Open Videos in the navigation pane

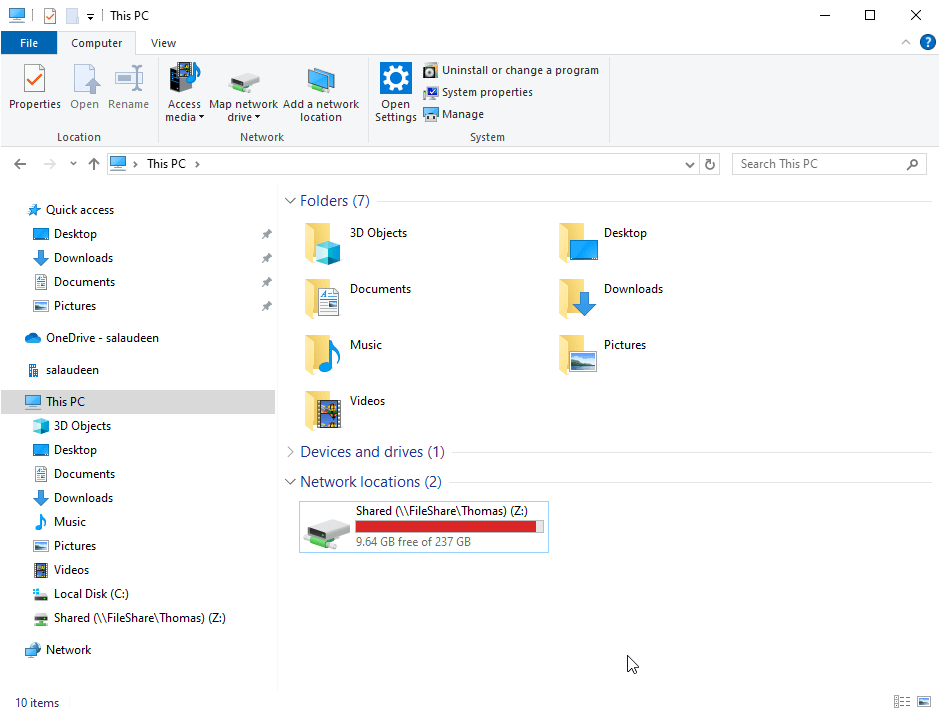(71, 570)
